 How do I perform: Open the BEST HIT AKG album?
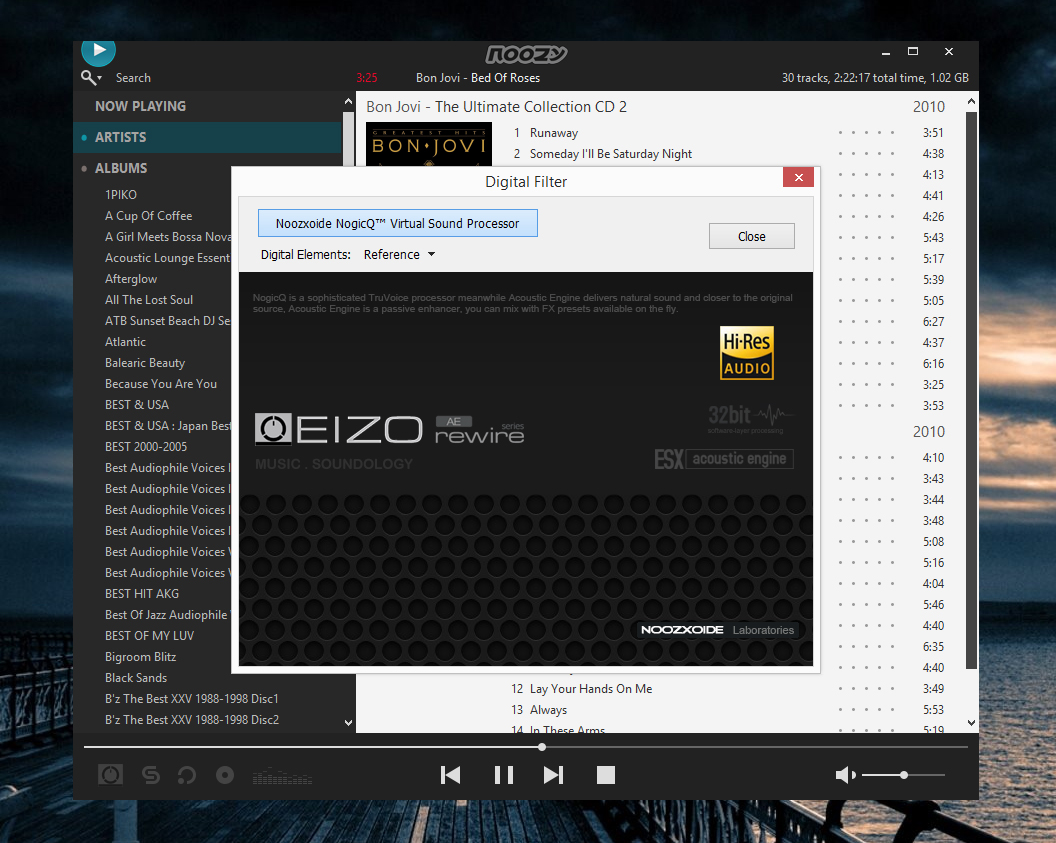(x=142, y=594)
